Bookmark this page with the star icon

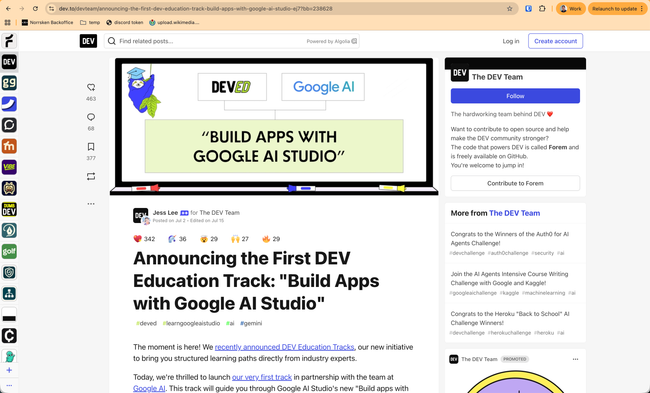point(509,8)
